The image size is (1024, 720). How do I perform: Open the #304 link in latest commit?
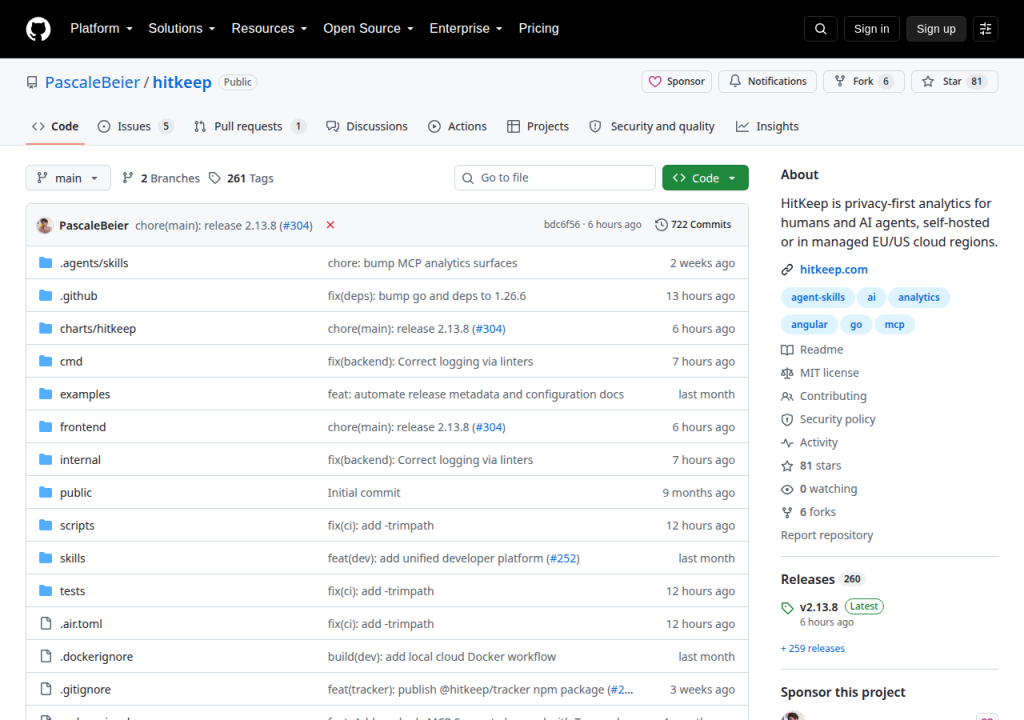(296, 225)
